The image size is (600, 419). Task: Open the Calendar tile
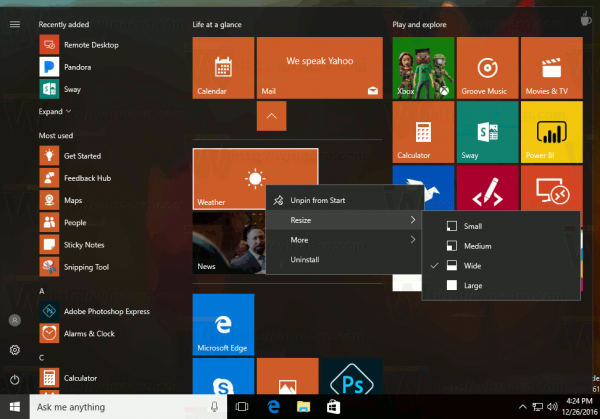(223, 68)
